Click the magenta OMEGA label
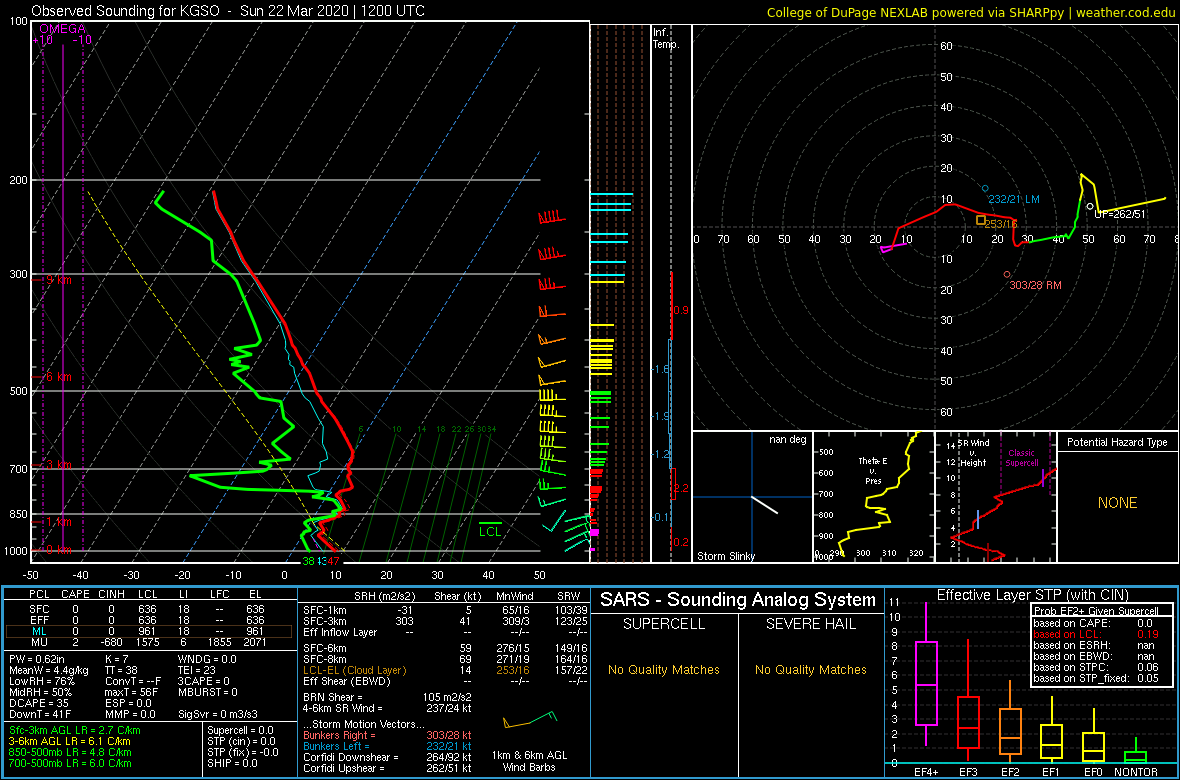The width and height of the screenshot is (1180, 780). coord(62,29)
